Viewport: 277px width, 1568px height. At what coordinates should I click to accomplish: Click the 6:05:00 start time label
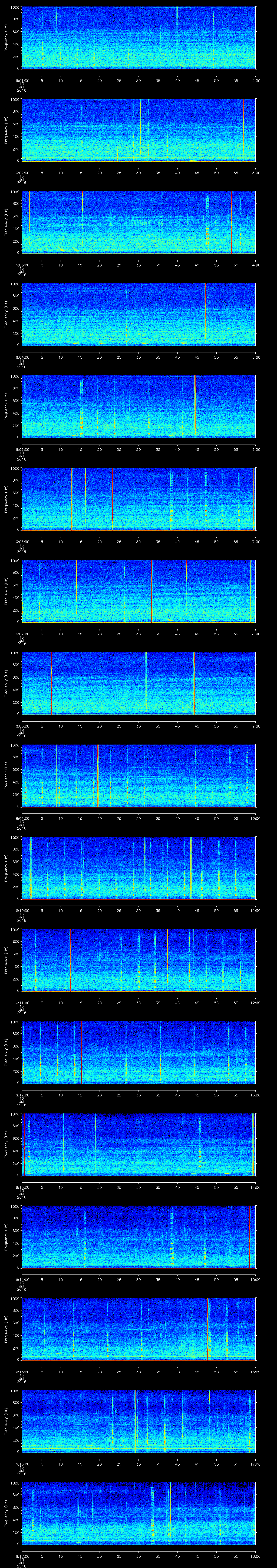pos(22,449)
